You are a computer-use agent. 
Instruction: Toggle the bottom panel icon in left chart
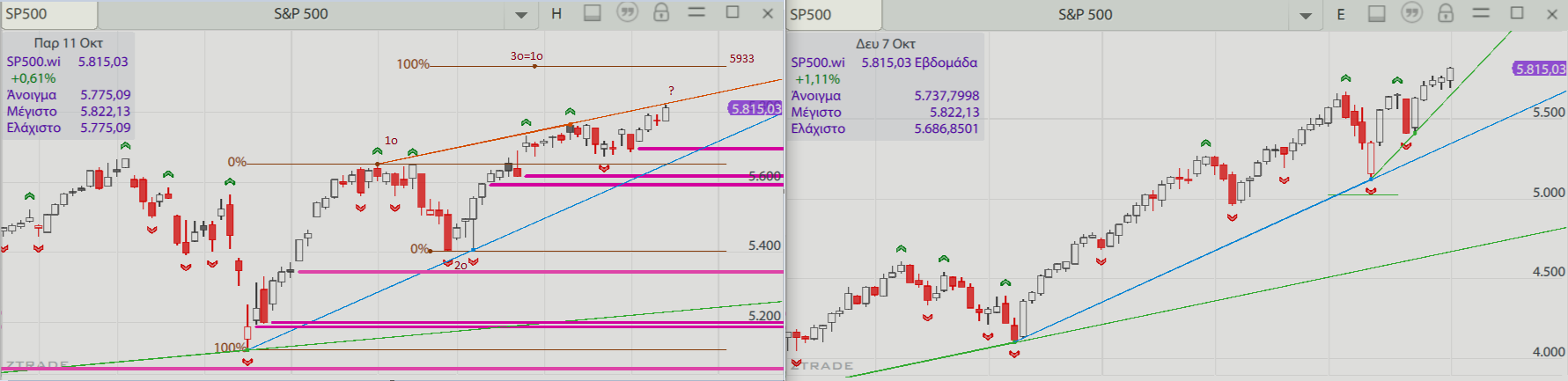click(593, 13)
